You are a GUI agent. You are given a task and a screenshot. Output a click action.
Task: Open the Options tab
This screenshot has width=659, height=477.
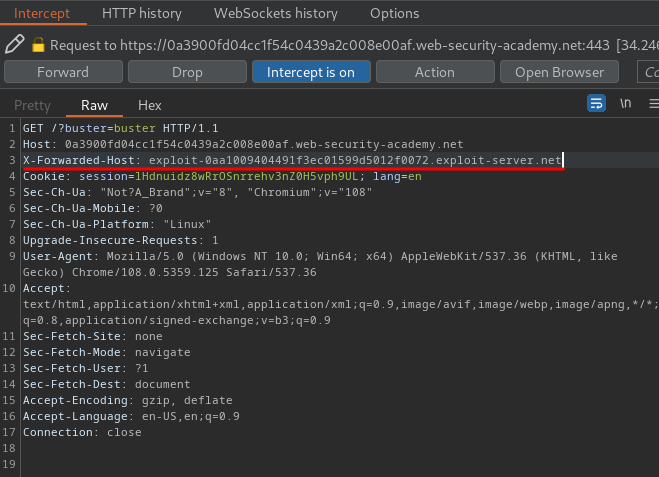(395, 13)
